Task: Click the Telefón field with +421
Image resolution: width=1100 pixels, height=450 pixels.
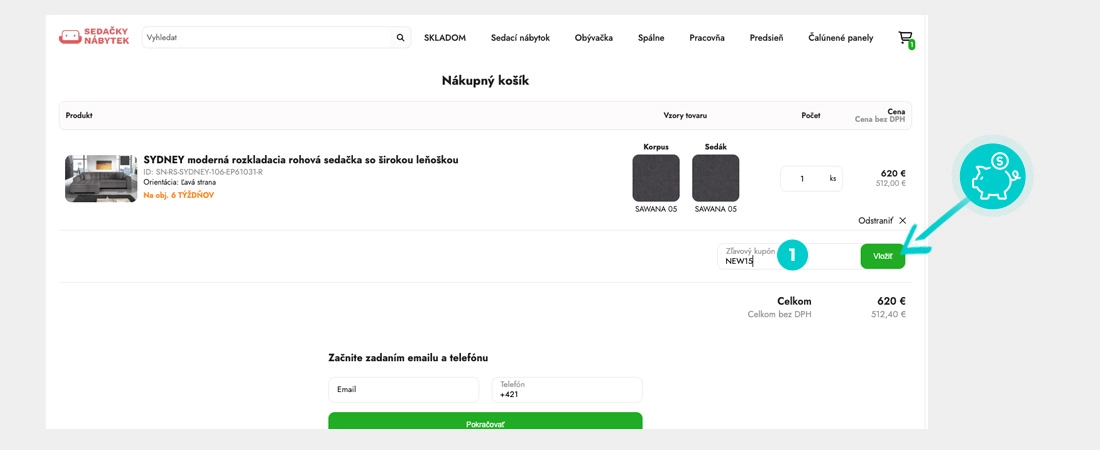Action: pyautogui.click(x=567, y=390)
